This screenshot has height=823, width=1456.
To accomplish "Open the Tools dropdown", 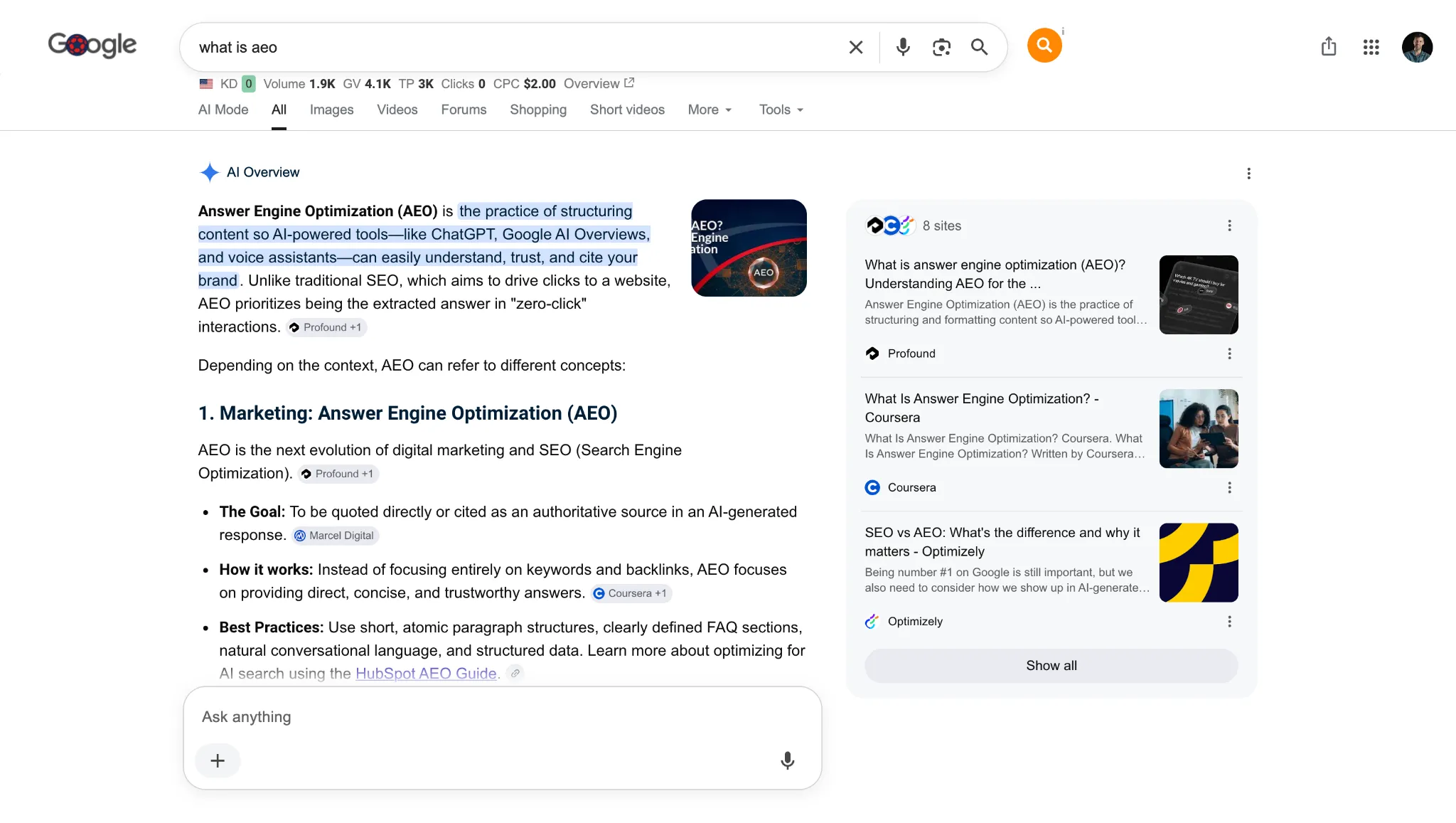I will pos(781,110).
